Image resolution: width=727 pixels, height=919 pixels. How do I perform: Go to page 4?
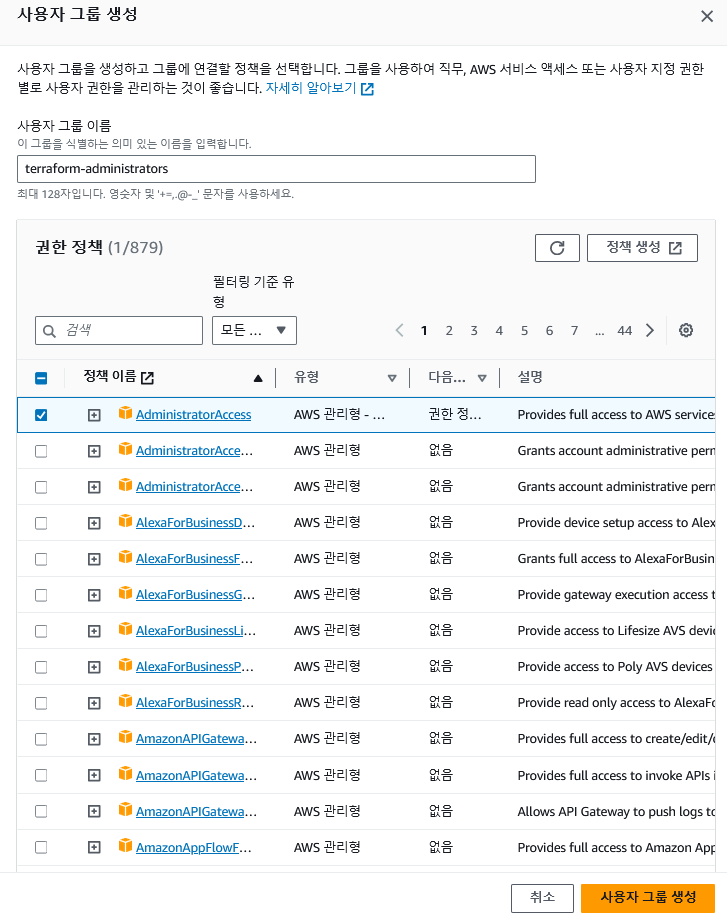click(499, 331)
